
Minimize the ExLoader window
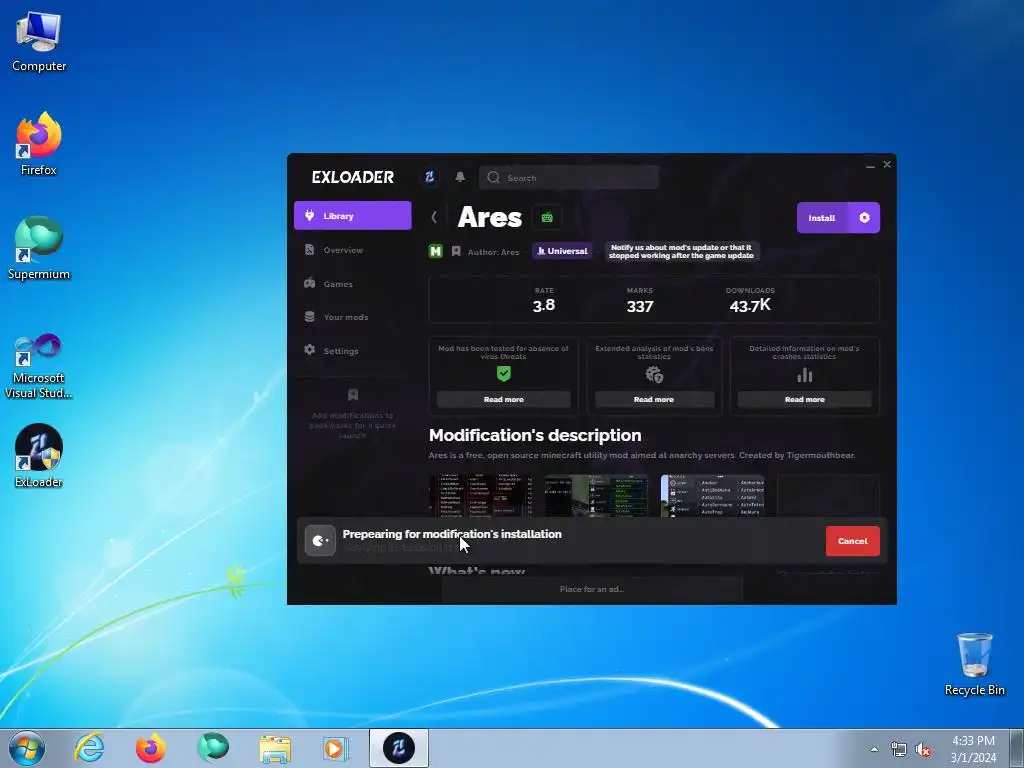point(870,166)
